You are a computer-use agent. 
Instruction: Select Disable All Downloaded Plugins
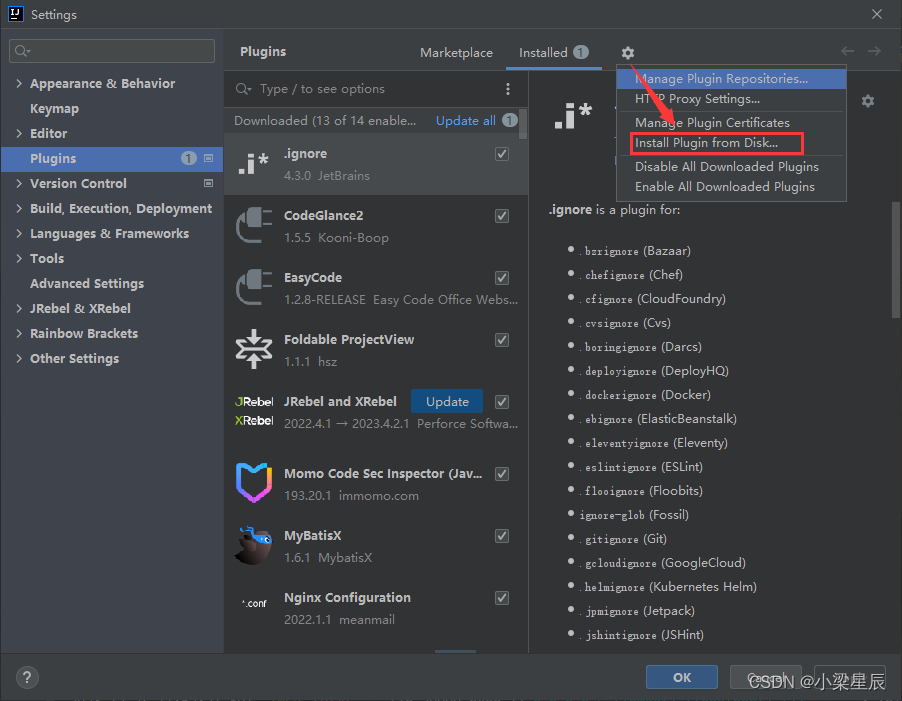(731, 167)
